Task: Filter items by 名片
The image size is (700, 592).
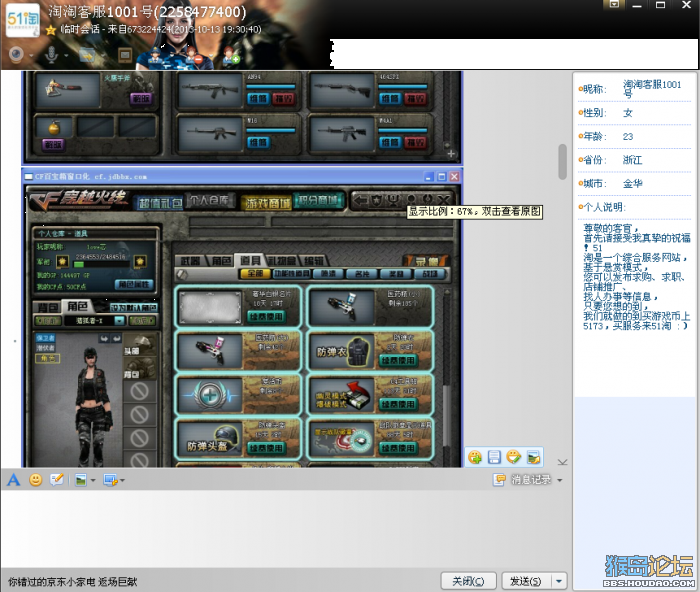Action: click(x=362, y=274)
